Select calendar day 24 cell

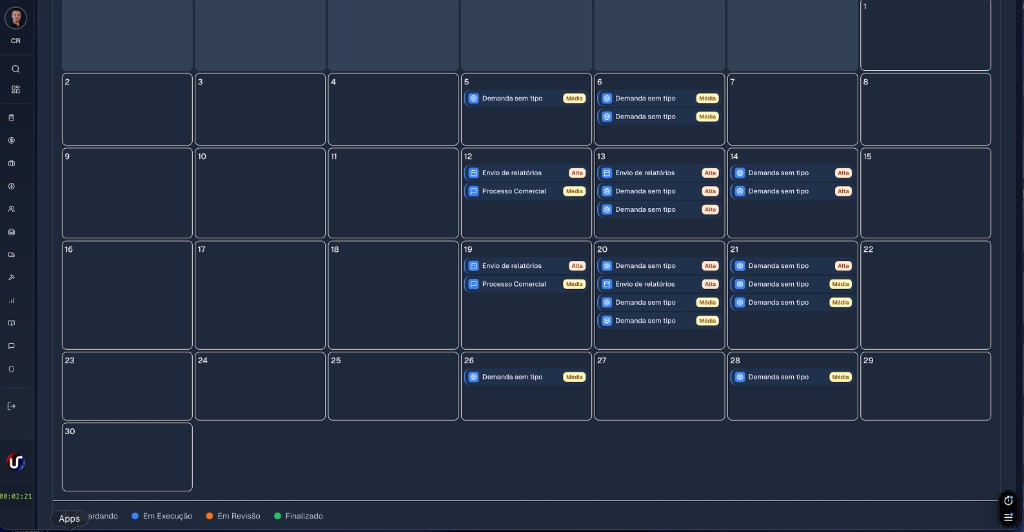[x=260, y=386]
